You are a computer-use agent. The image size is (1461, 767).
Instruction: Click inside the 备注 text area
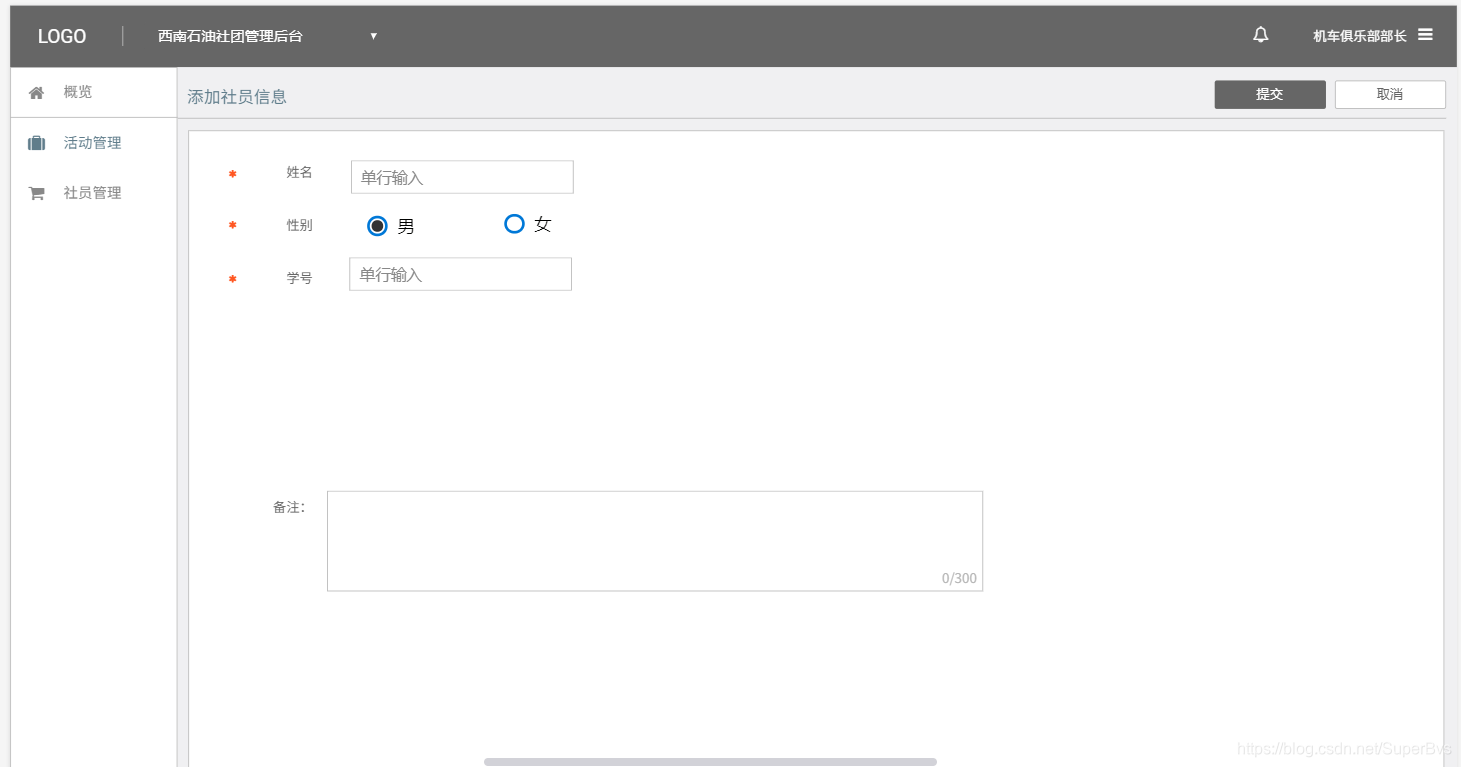(655, 541)
